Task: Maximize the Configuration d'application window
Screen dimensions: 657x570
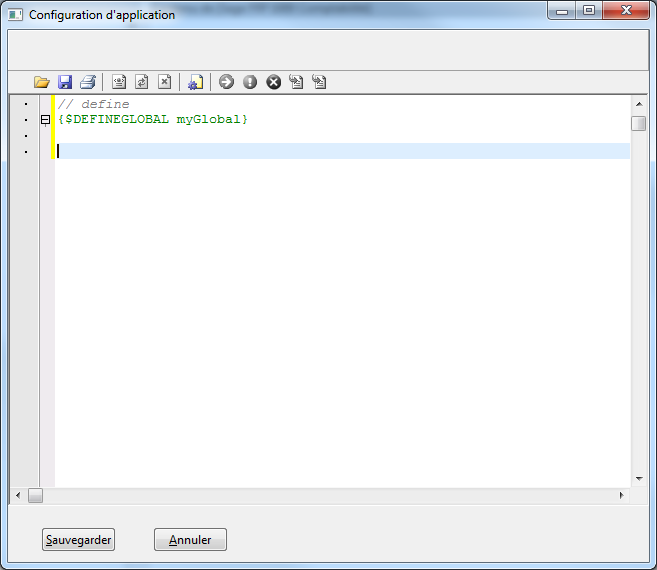Action: tap(589, 10)
